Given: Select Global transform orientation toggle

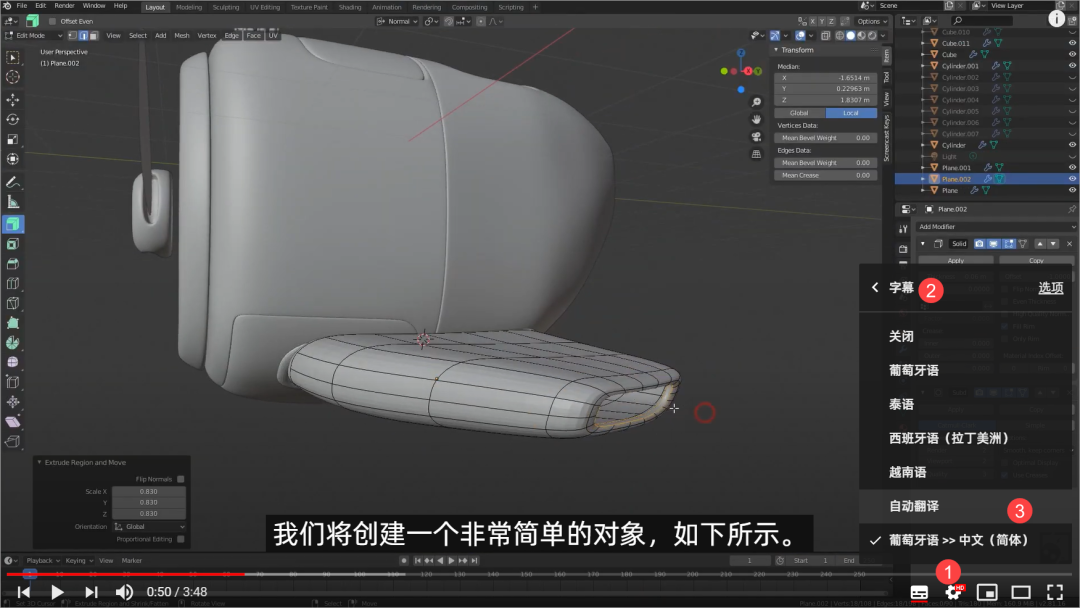Looking at the screenshot, I should tap(799, 113).
